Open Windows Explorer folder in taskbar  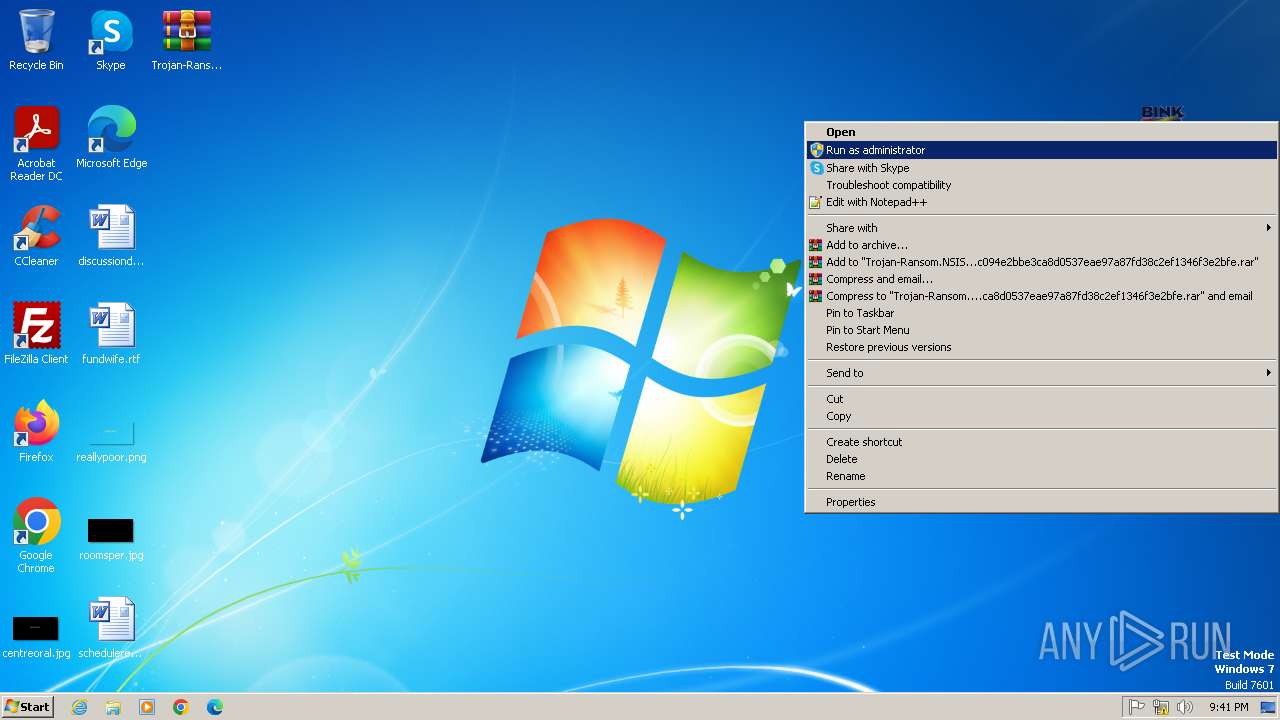pos(113,707)
